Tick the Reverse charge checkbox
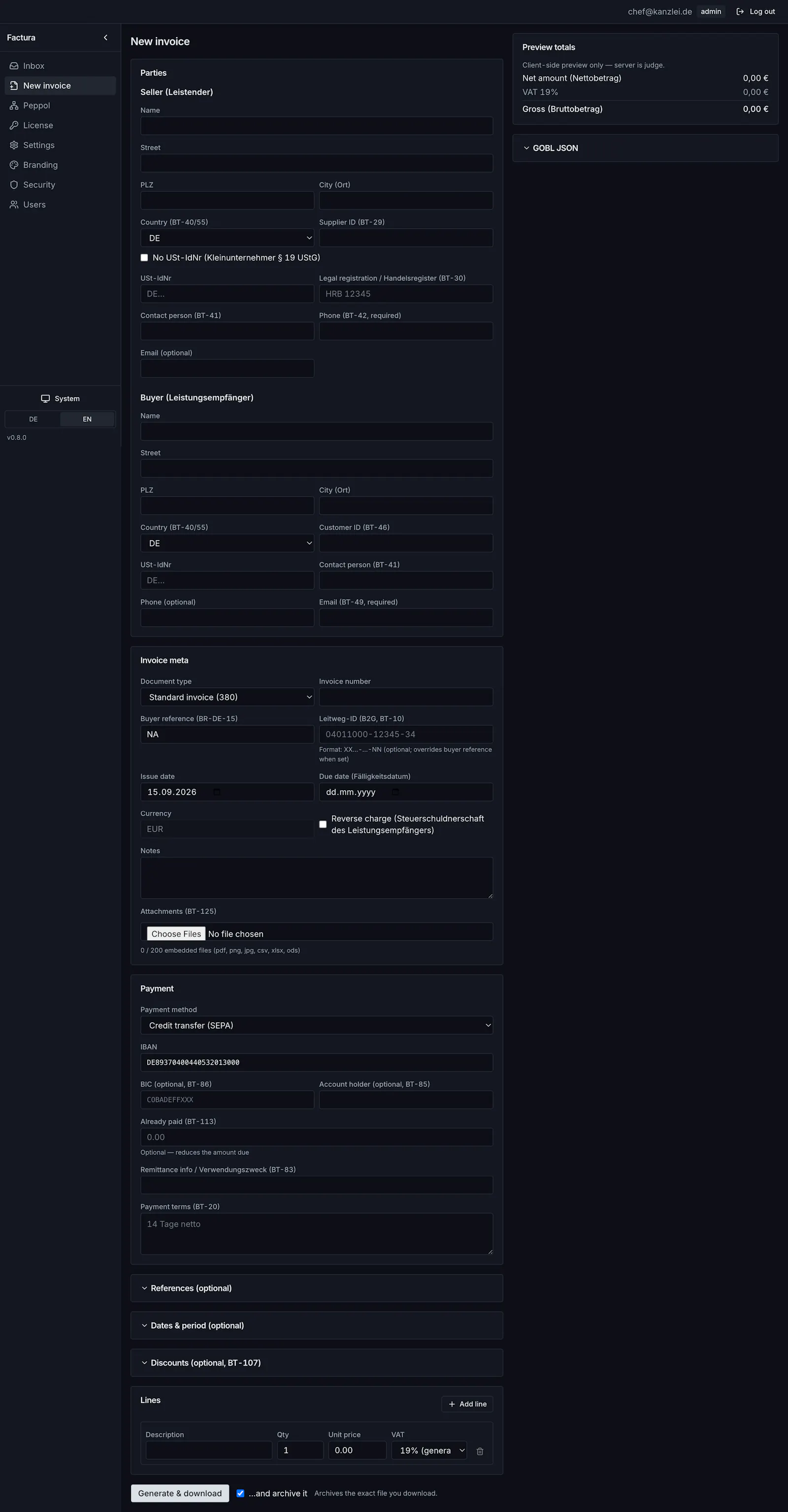The image size is (788, 1512). [323, 824]
